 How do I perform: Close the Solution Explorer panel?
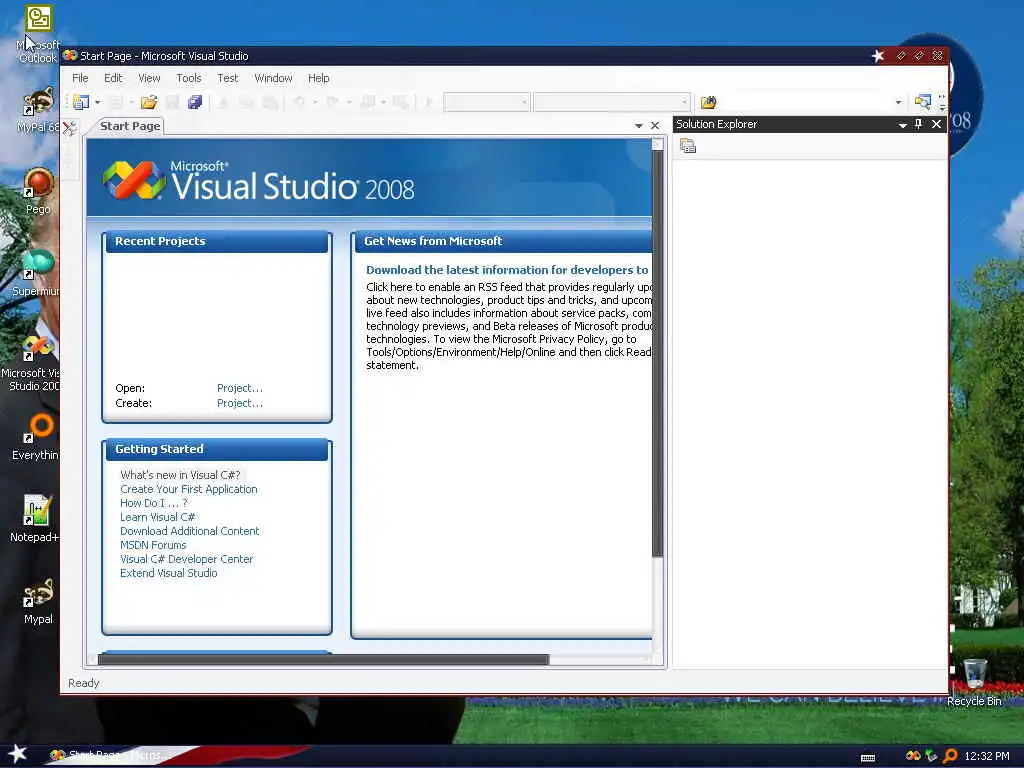(x=936, y=124)
